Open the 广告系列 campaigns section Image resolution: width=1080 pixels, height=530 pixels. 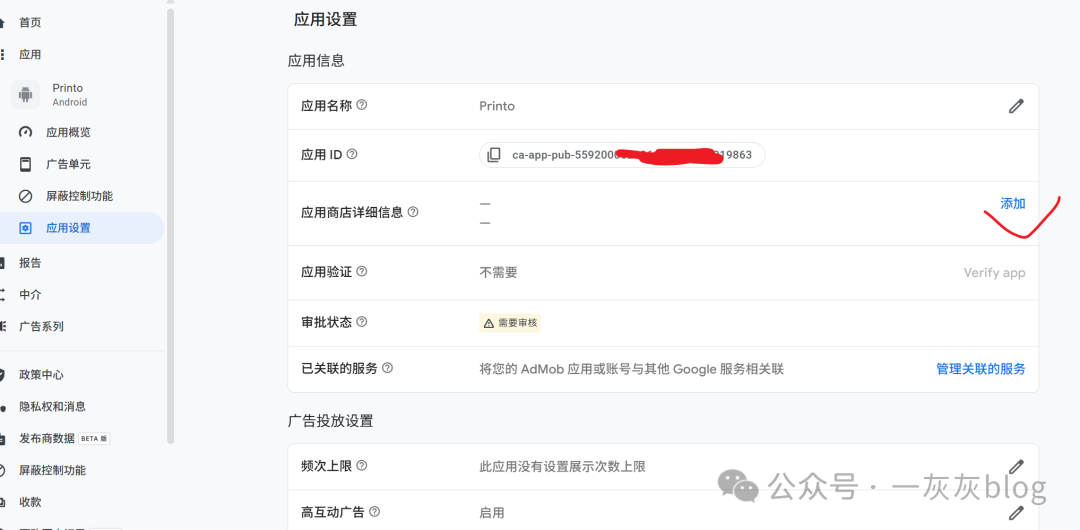41,326
